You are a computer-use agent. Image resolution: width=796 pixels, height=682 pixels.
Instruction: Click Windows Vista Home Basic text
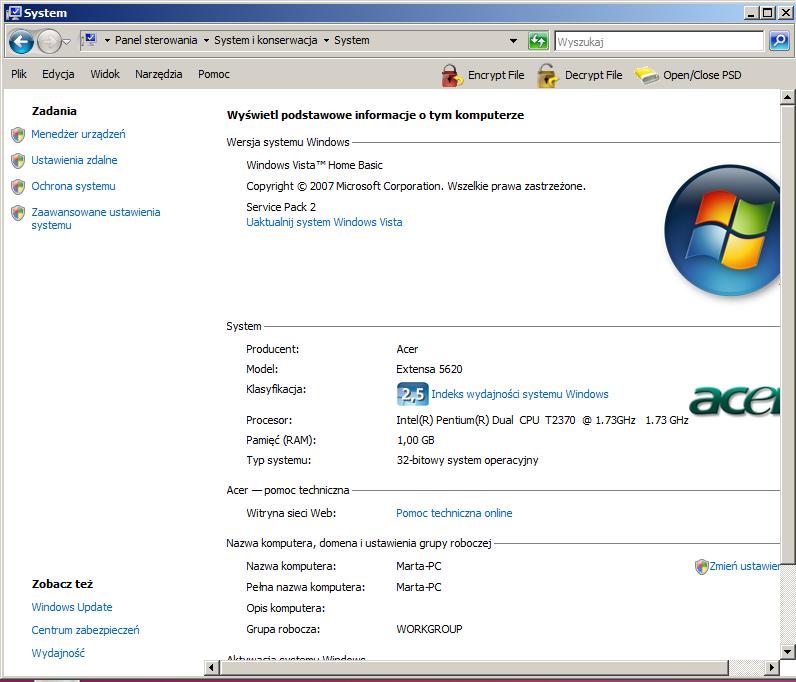tap(314, 165)
